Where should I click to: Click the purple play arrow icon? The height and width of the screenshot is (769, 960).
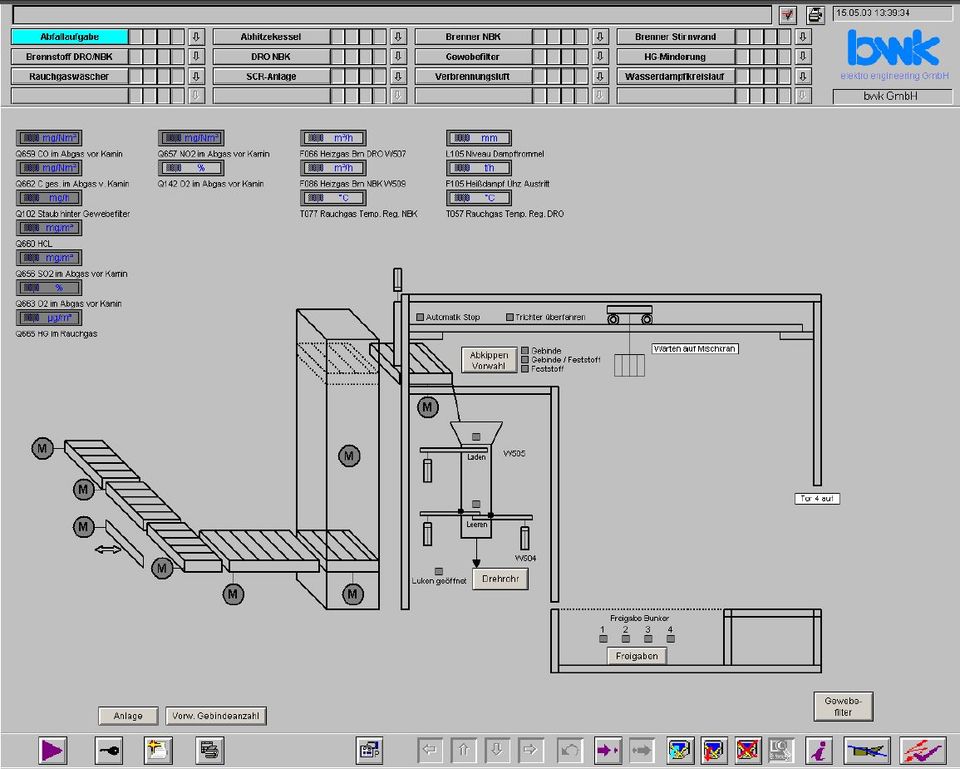coord(52,749)
